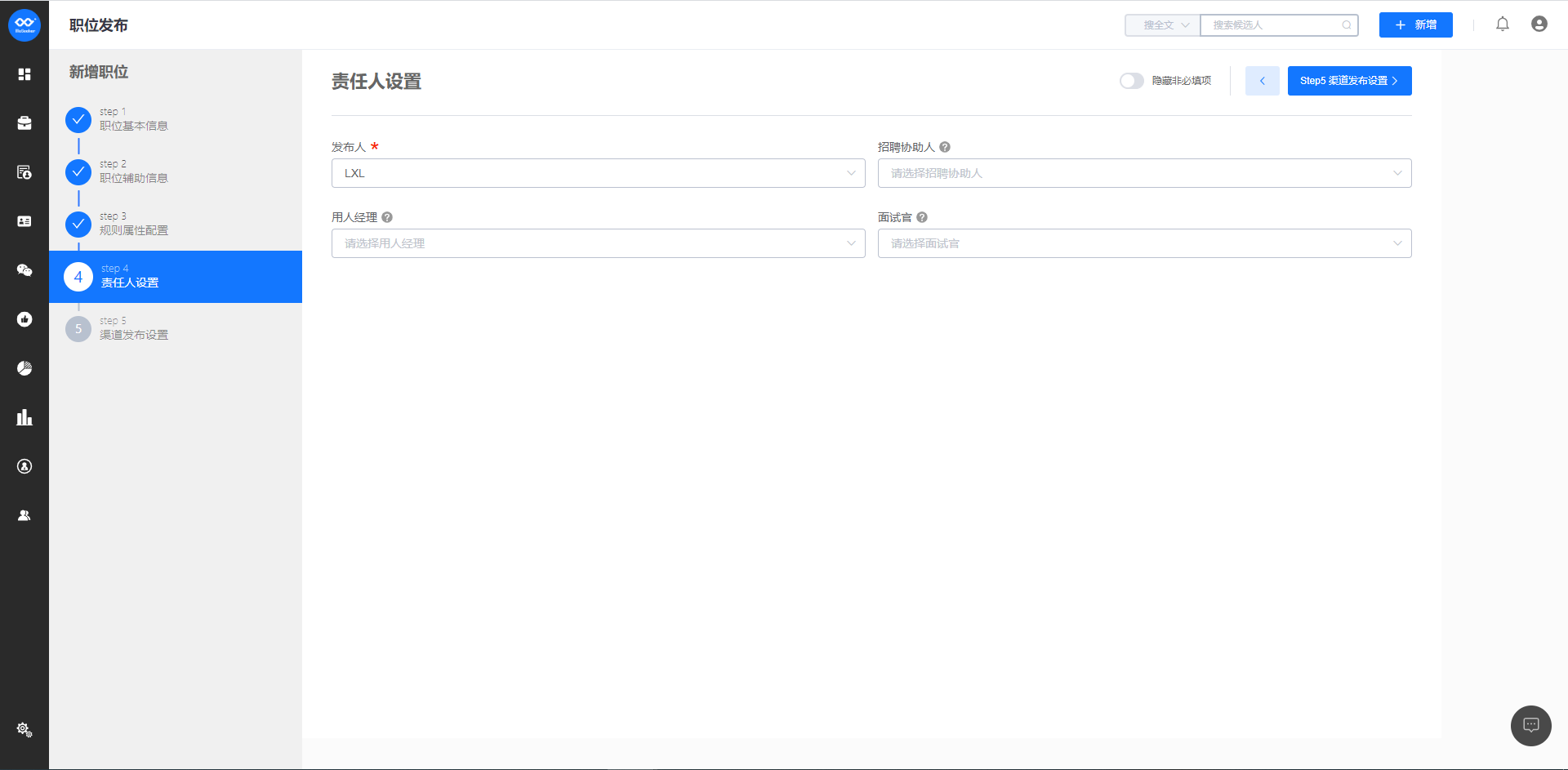Click the 职位发布 page title

(x=99, y=25)
